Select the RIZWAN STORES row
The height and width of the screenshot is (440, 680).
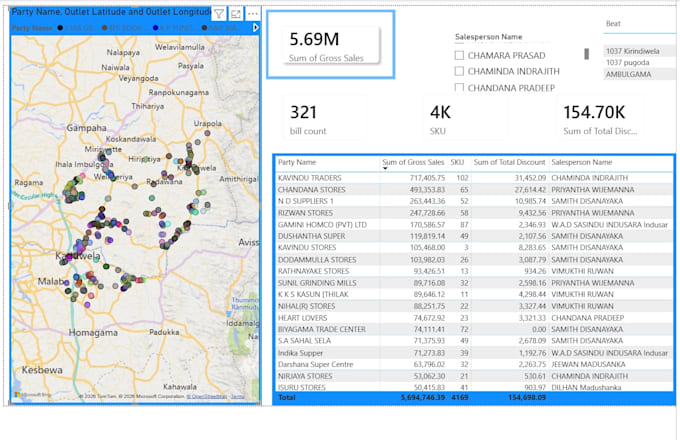pyautogui.click(x=474, y=213)
